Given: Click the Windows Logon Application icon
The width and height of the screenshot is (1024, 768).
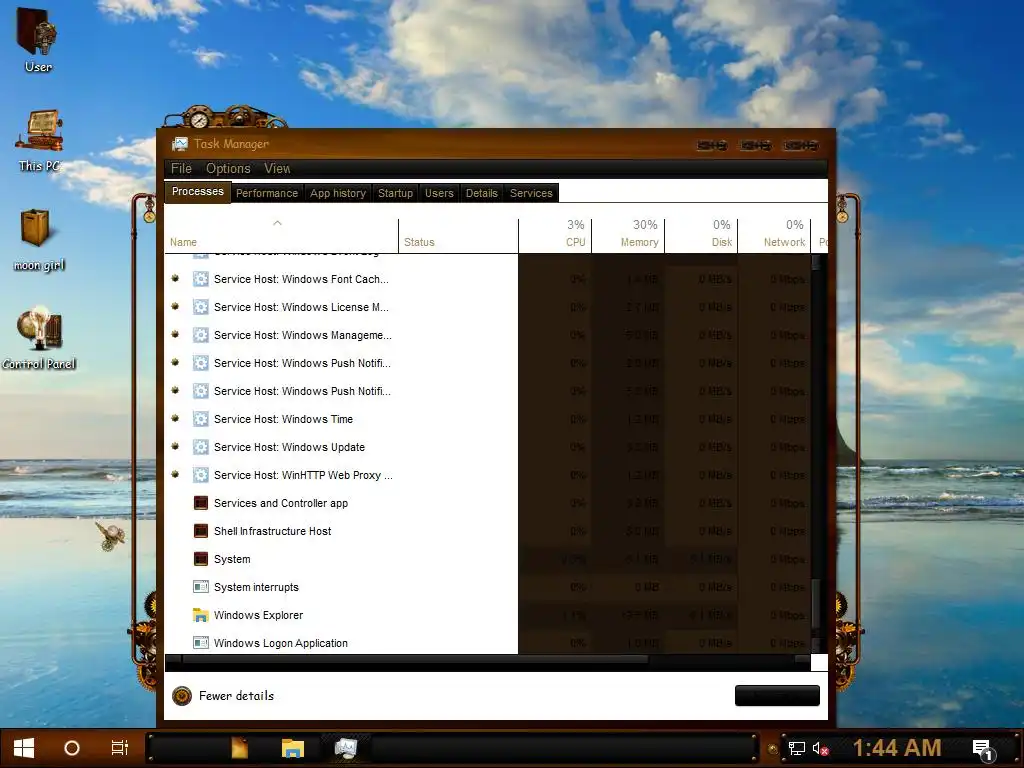Looking at the screenshot, I should point(200,643).
